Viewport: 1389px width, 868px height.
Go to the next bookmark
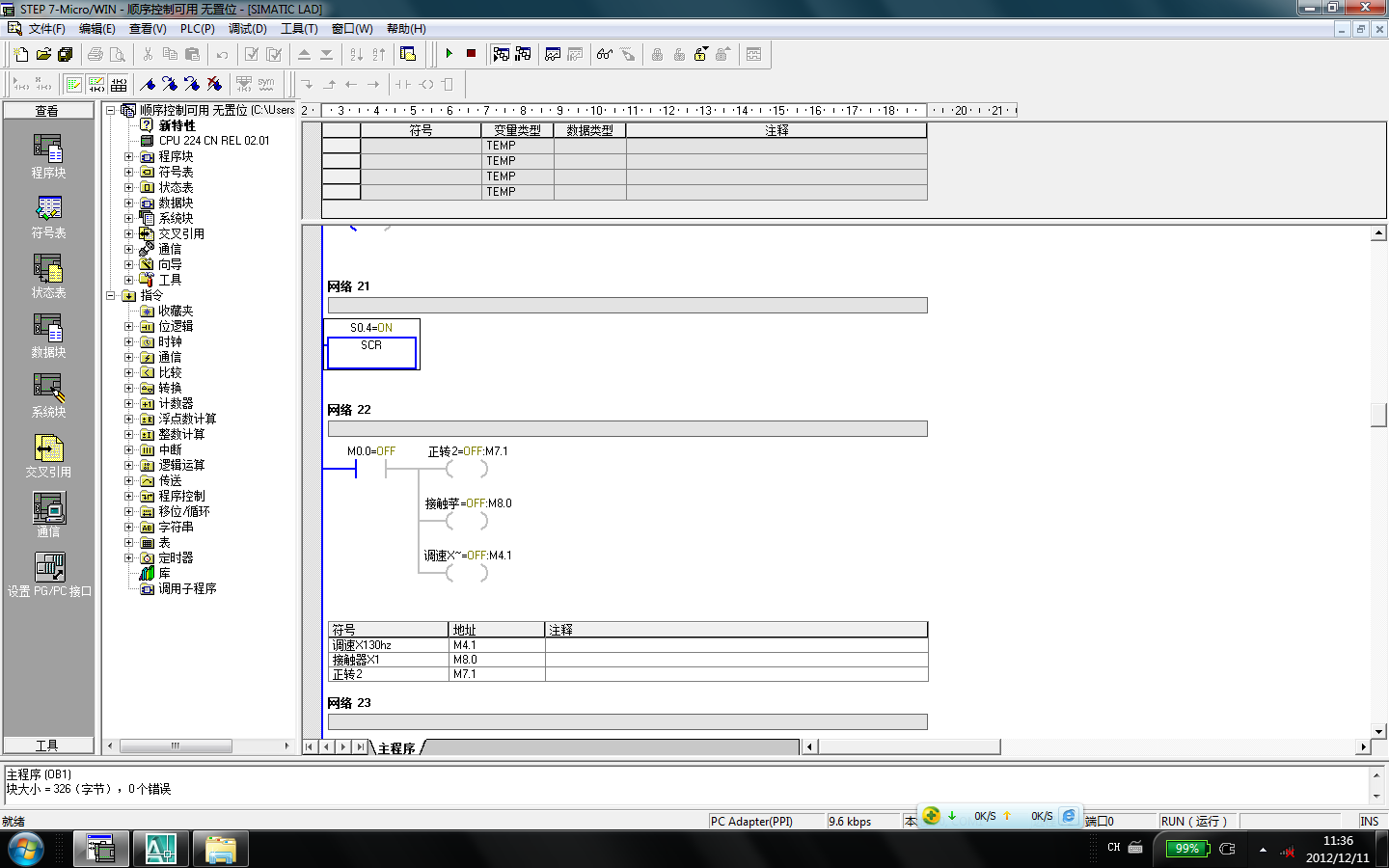pos(170,84)
